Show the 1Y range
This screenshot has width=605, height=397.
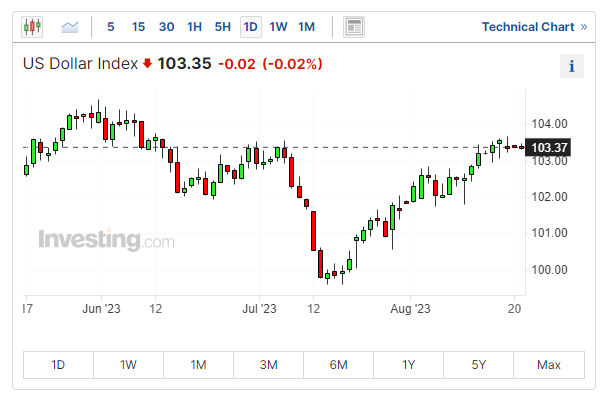coord(409,365)
